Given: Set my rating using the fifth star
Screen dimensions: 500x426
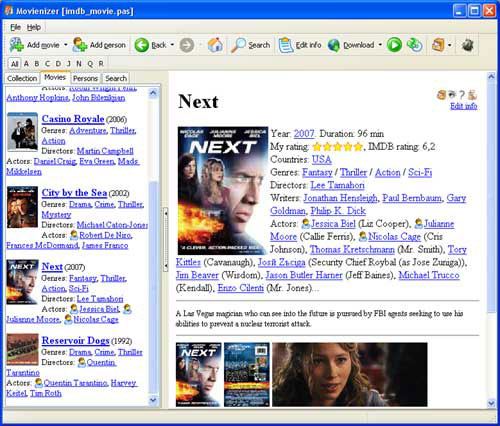Looking at the screenshot, I should (x=358, y=147).
